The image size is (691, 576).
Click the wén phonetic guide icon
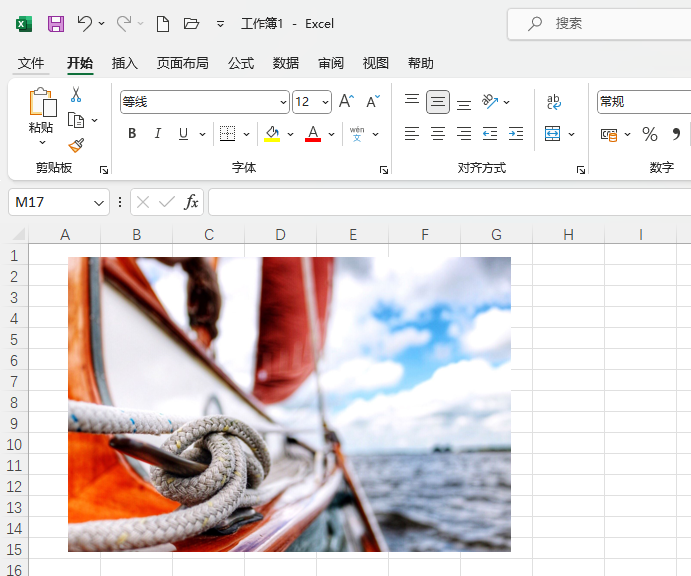point(357,134)
